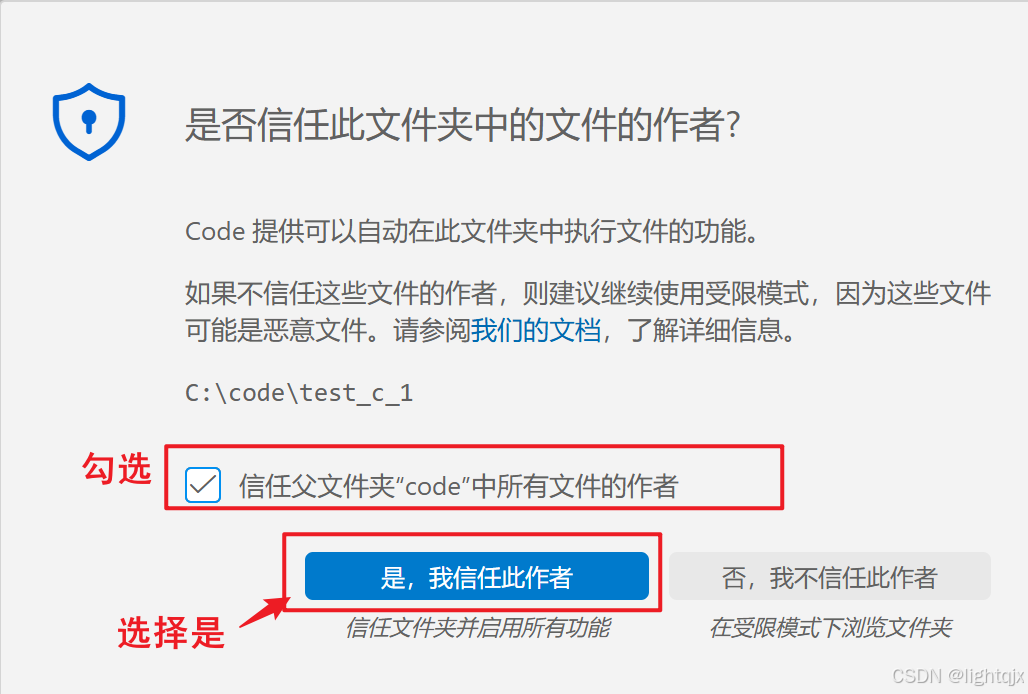Click the label 信任父文件夹"code"中所有文件的作者
The image size is (1028, 694).
458,486
